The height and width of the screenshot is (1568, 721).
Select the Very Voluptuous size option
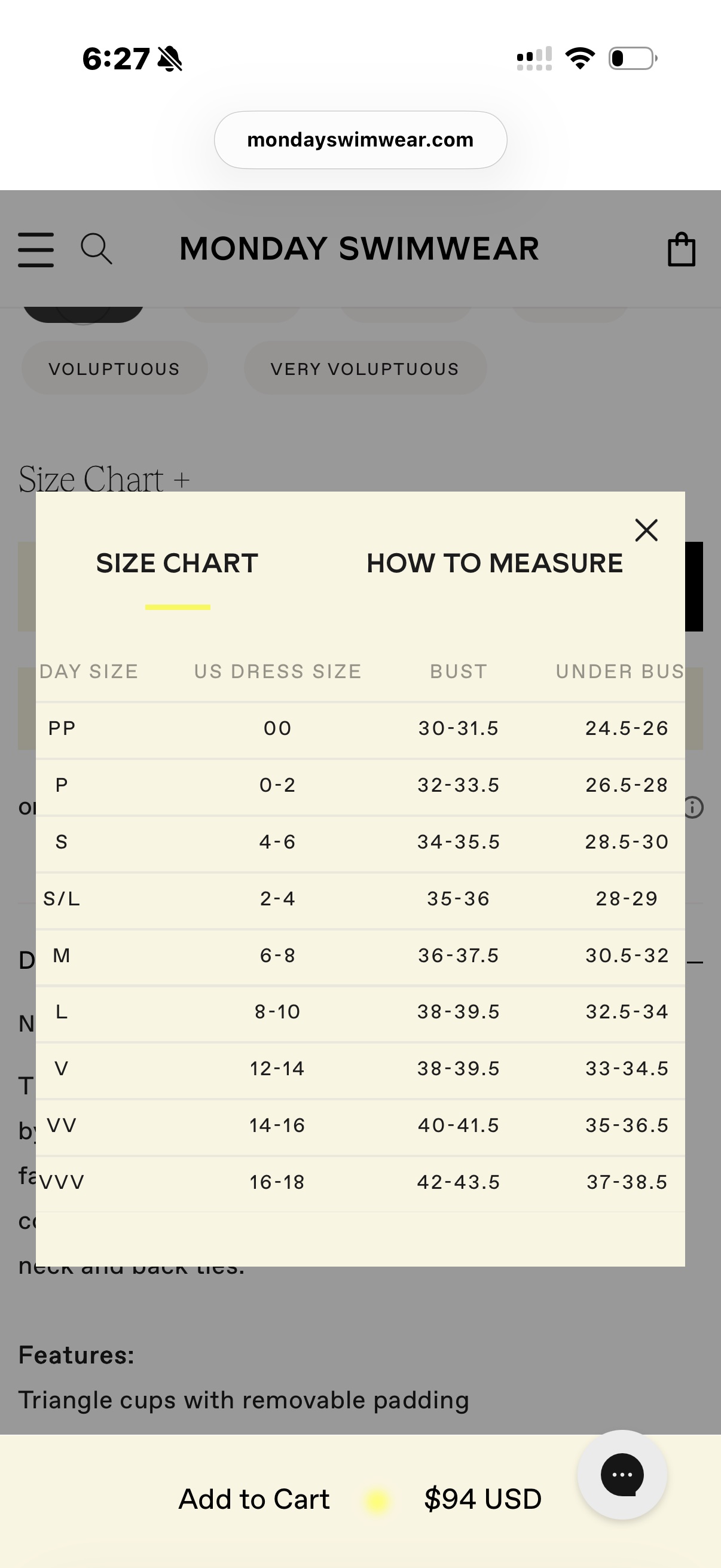pos(365,368)
